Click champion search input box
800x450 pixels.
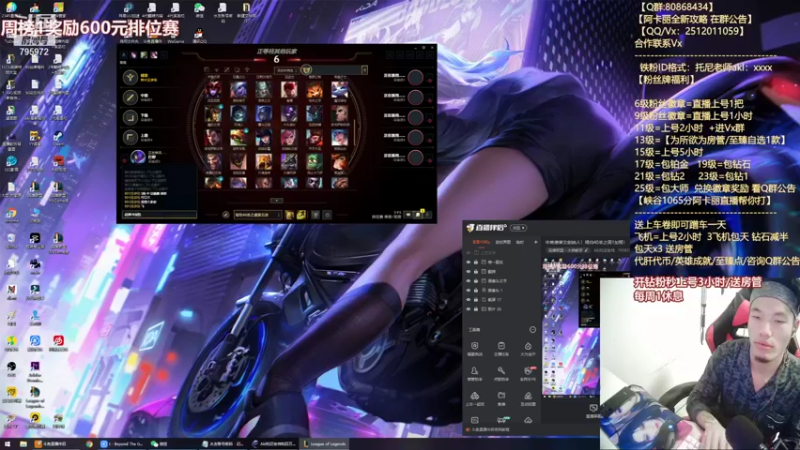click(336, 70)
